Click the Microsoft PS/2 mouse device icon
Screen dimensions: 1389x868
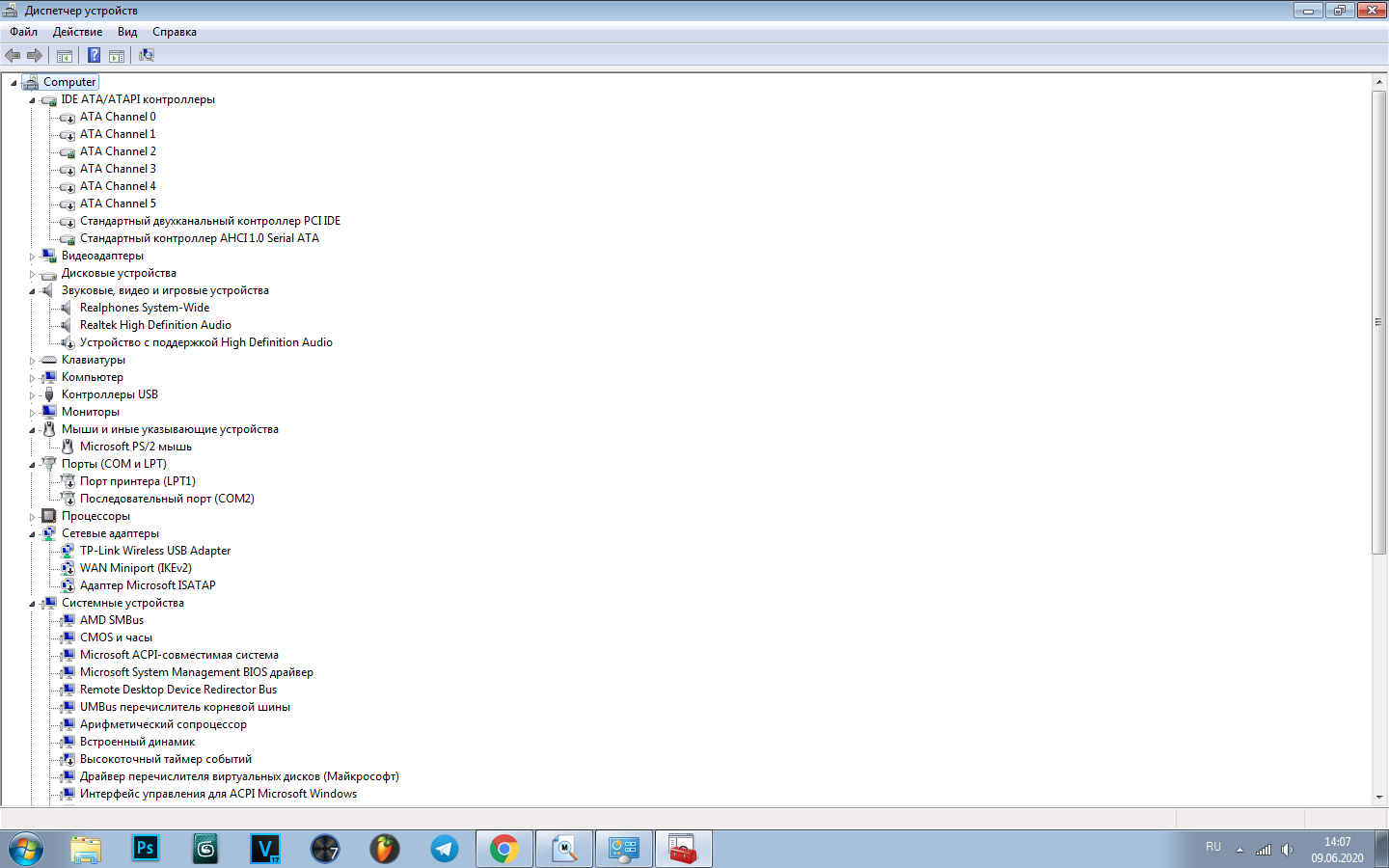(68, 447)
